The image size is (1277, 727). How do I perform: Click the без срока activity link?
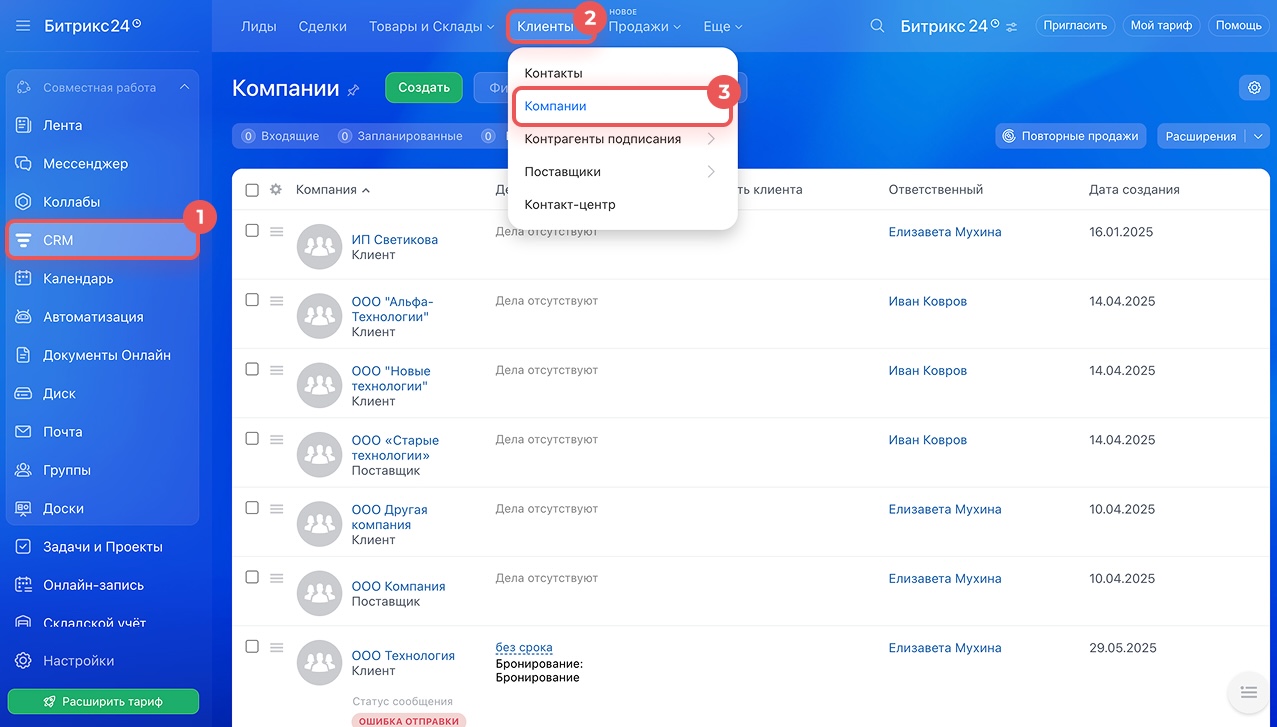pyautogui.click(x=524, y=648)
